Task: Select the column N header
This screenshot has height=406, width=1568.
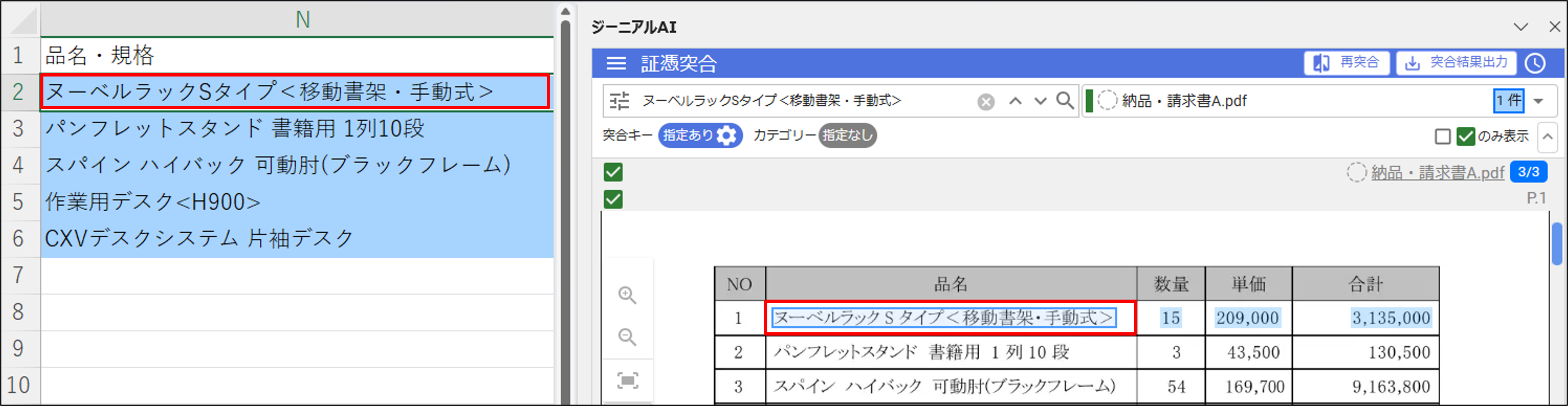Action: [302, 20]
